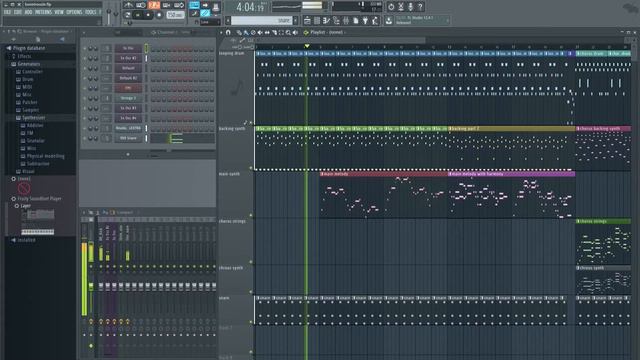Click the mixer sliders icon in main toolbar
The width and height of the screenshot is (640, 360).
point(346,20)
